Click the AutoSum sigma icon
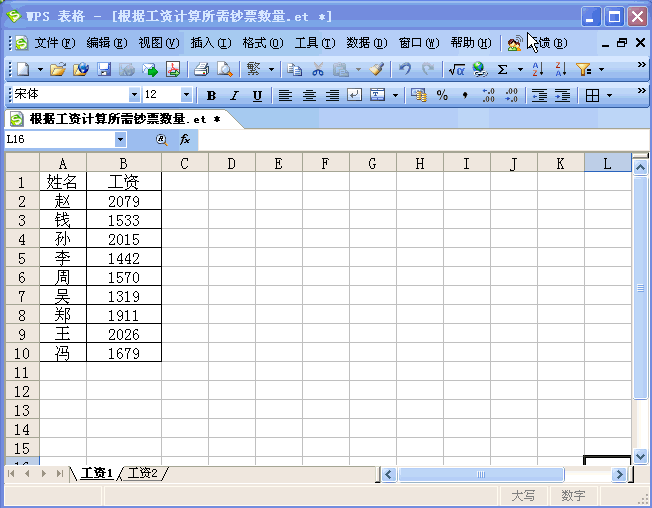The image size is (652, 508). click(503, 70)
